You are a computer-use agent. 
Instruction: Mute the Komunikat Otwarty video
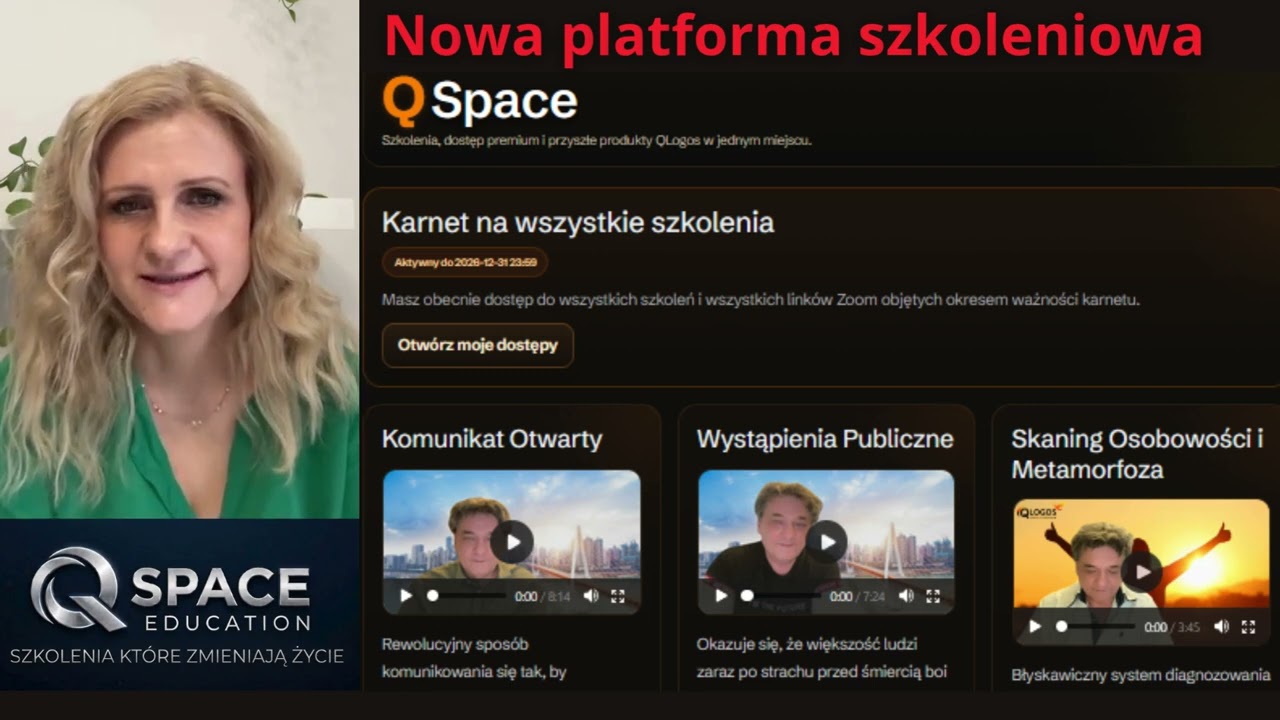(591, 596)
